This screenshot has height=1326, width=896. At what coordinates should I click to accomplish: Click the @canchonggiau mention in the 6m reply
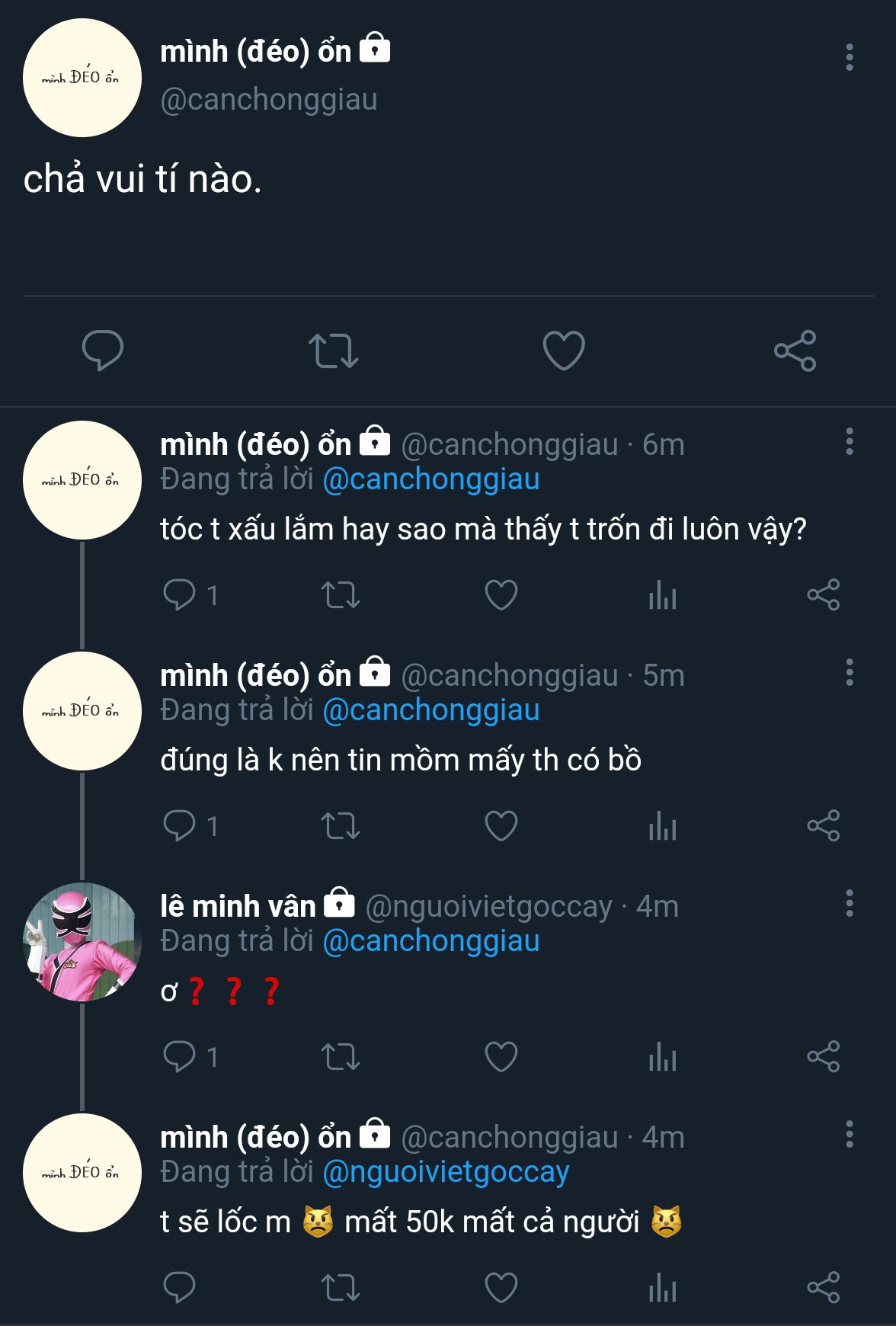(x=431, y=479)
